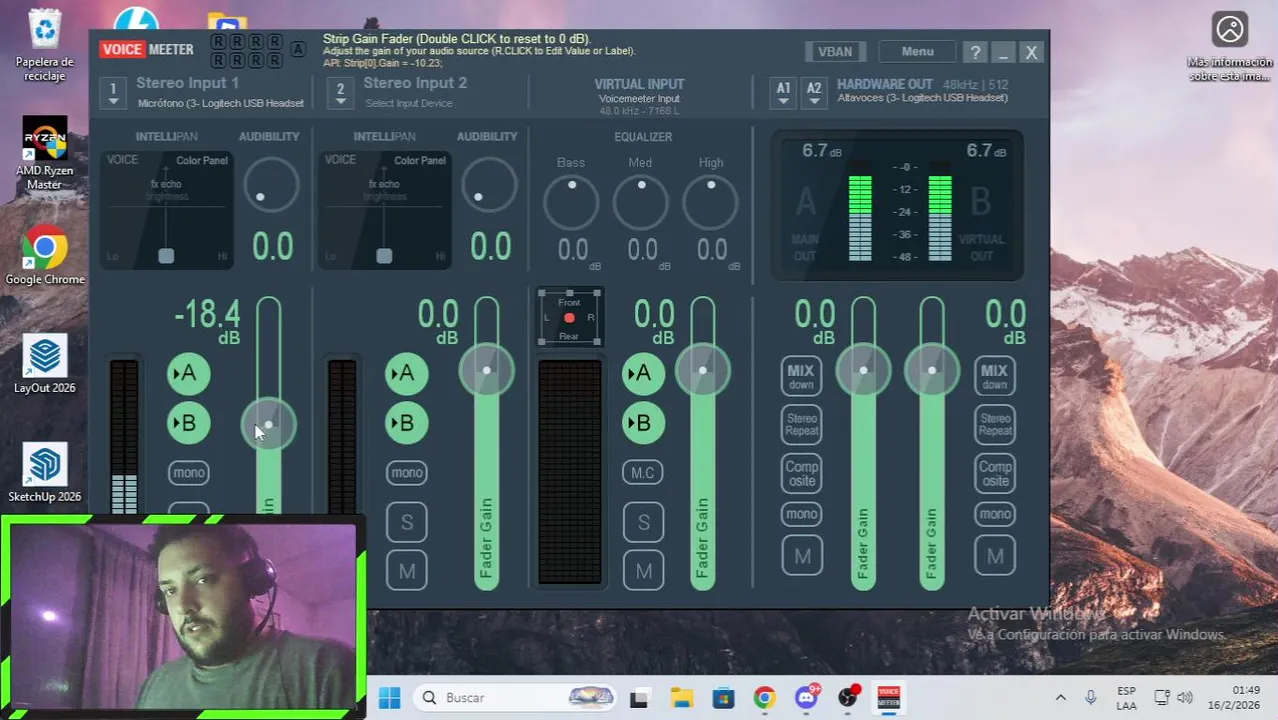
Task: Toggle Mix down on bus B
Action: (995, 376)
